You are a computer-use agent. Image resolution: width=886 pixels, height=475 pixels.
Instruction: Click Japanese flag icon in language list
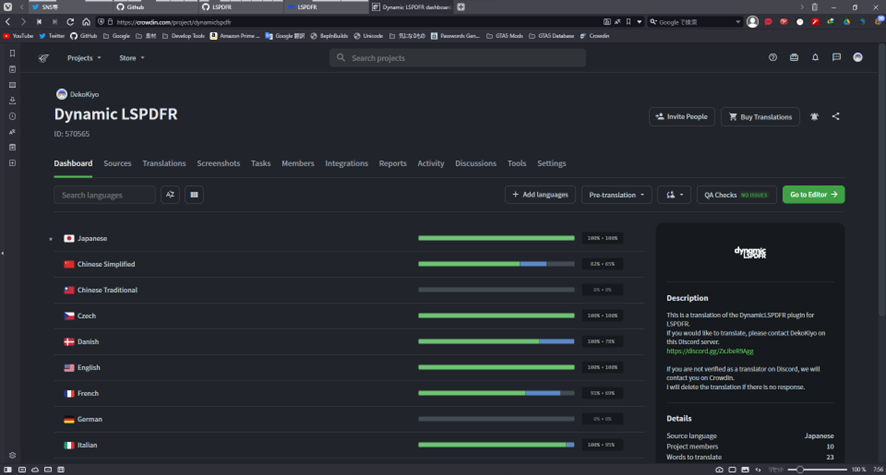[x=69, y=238]
